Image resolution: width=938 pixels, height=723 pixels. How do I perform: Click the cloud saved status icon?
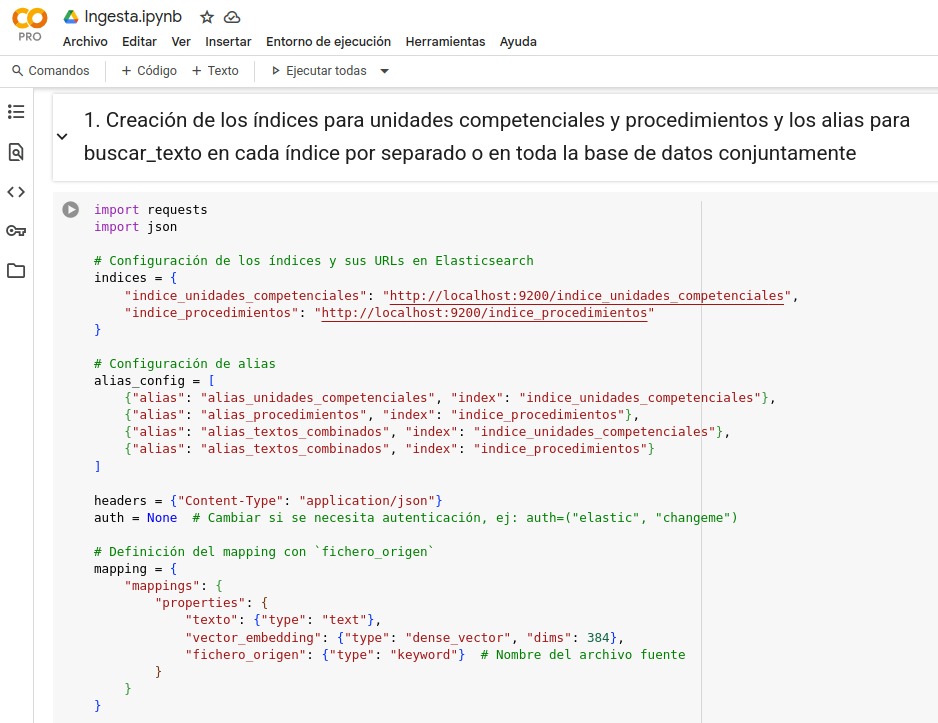[232, 17]
